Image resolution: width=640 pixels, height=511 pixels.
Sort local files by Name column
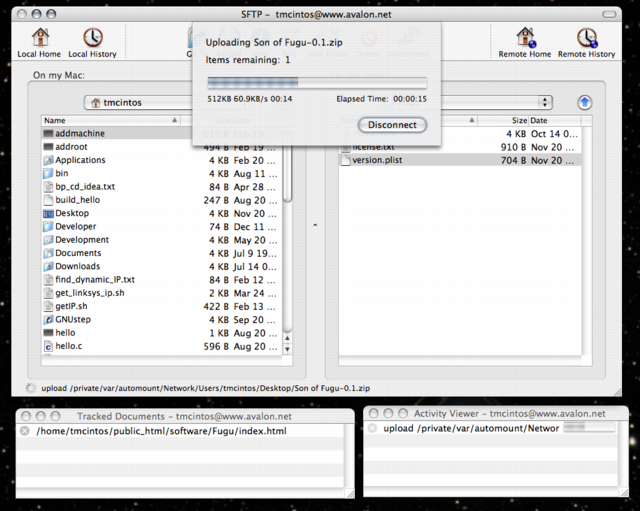click(111, 120)
